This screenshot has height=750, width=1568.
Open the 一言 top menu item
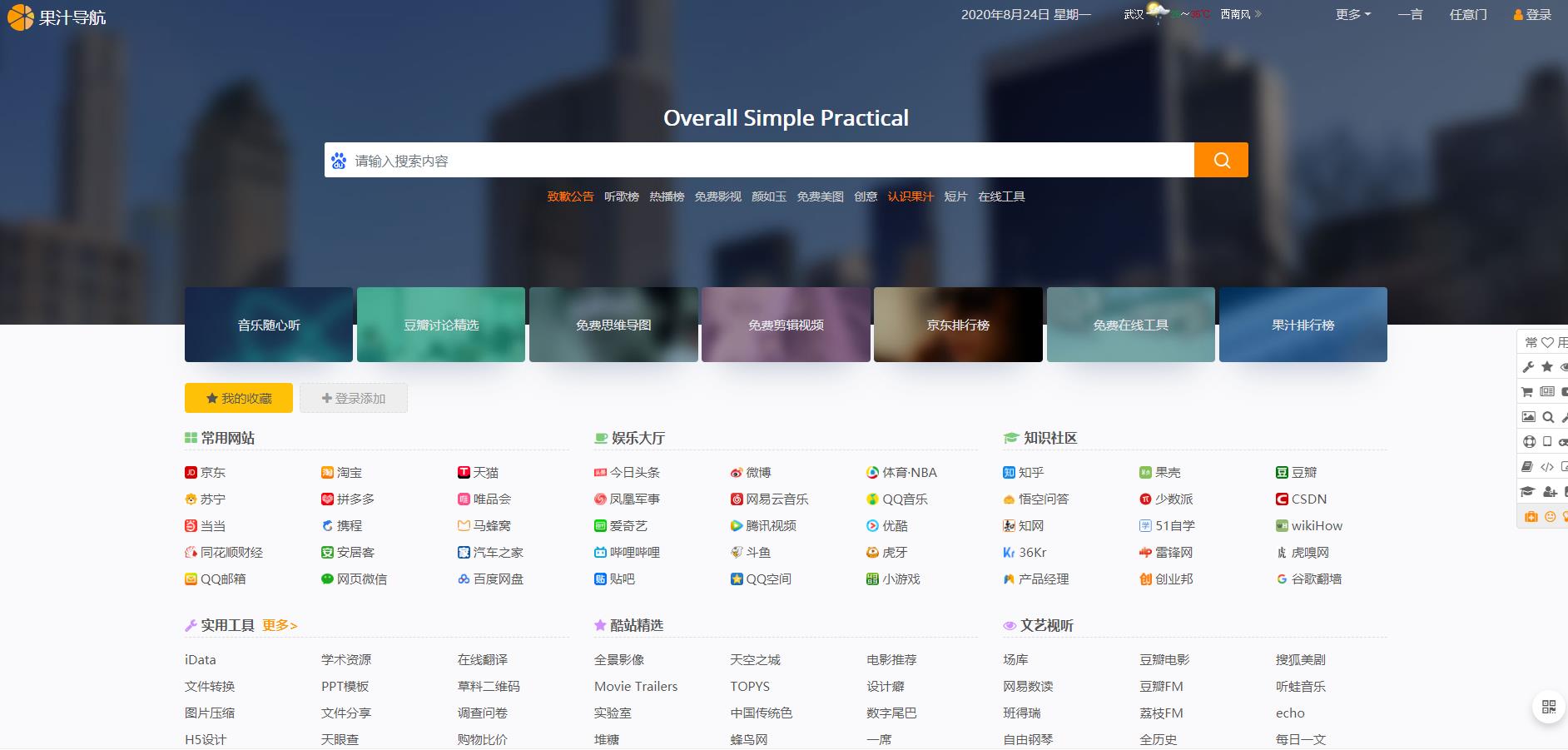coord(1410,14)
